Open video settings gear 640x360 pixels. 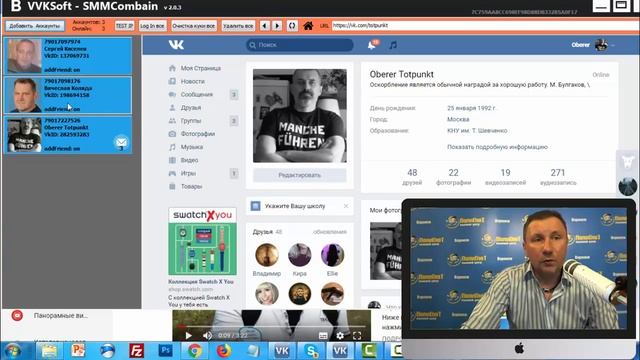pos(340,336)
